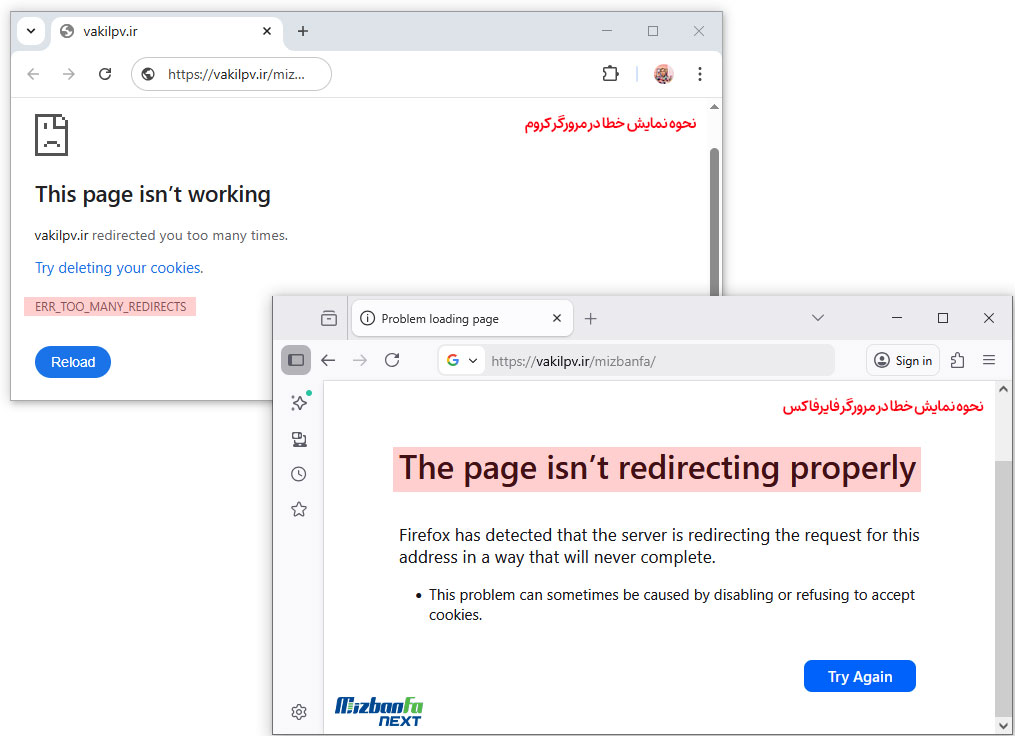Open Chrome's tab search dropdown
Screen dimensions: 1021x747
pos(30,31)
